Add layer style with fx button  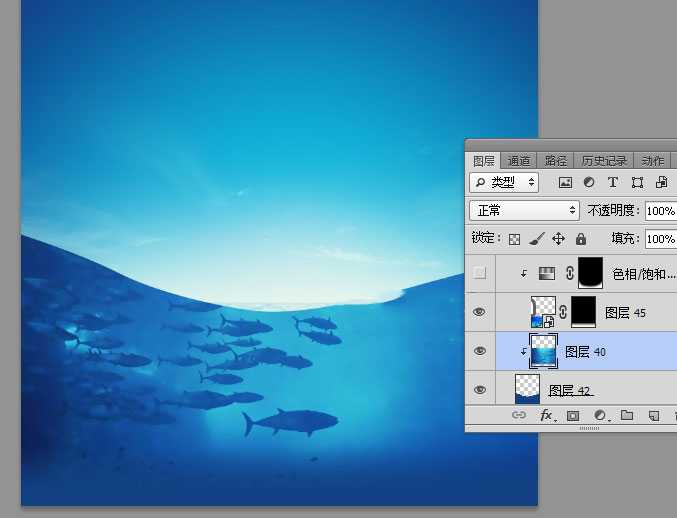pyautogui.click(x=547, y=415)
